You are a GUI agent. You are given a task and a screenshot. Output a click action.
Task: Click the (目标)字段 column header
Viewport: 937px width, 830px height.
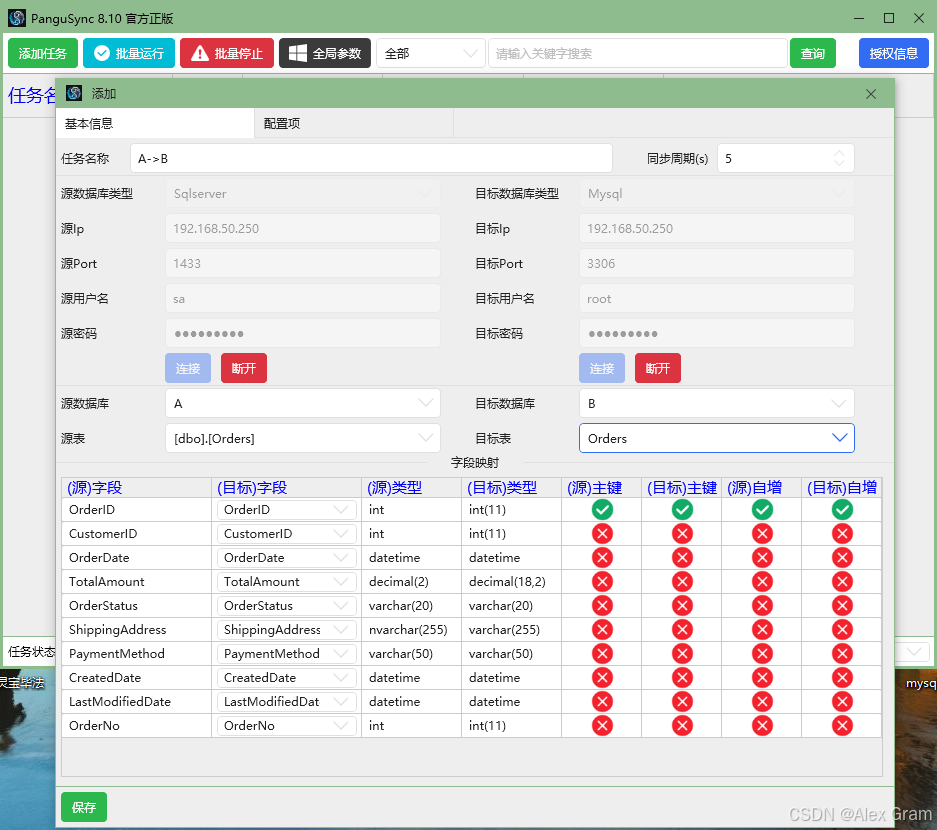coord(286,488)
